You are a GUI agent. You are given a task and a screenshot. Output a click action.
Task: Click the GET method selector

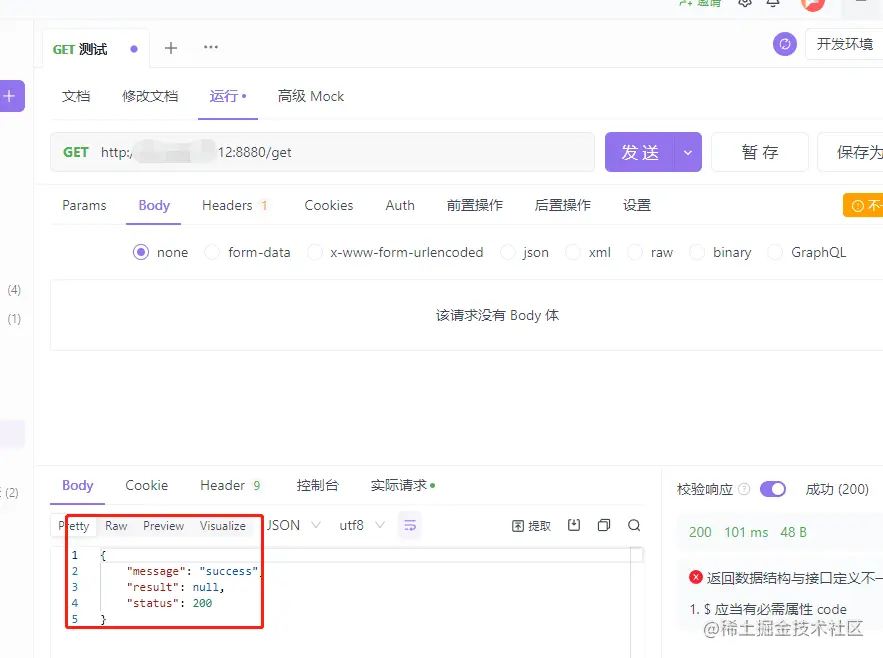point(75,152)
